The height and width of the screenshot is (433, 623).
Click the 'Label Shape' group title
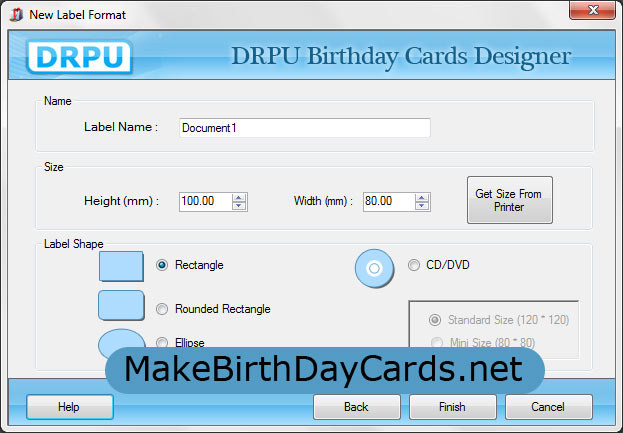click(74, 244)
